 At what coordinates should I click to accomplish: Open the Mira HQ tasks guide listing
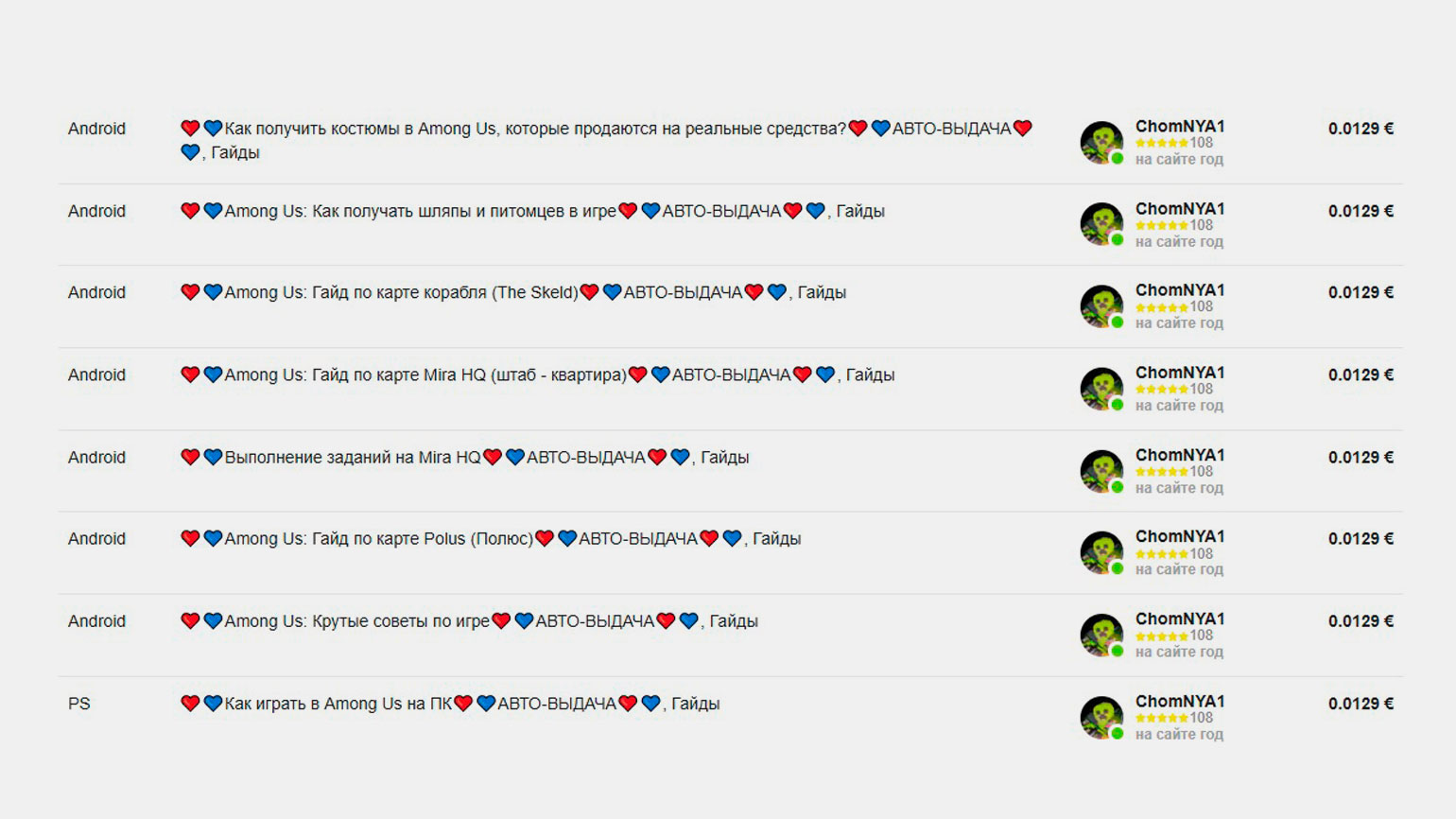[464, 457]
